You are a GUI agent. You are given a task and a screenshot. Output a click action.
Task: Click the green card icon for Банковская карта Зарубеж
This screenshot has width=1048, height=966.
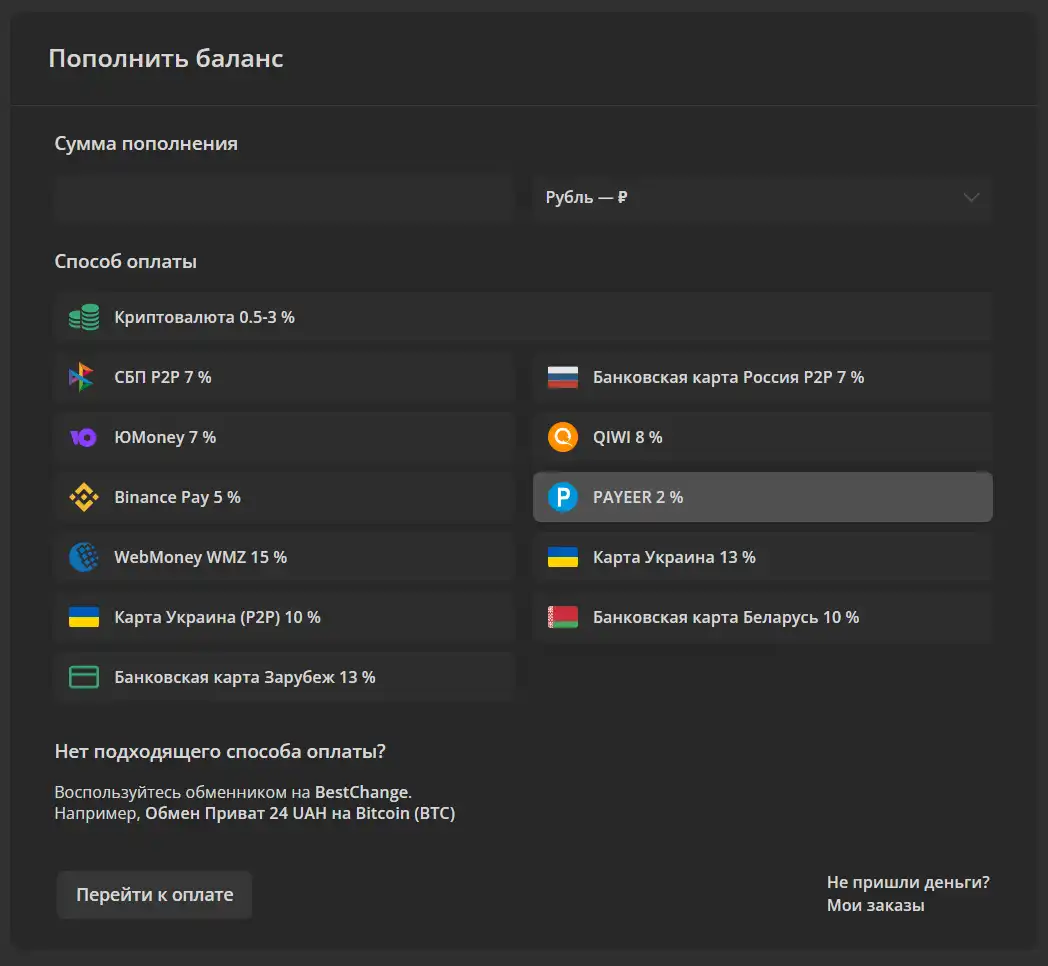[84, 677]
